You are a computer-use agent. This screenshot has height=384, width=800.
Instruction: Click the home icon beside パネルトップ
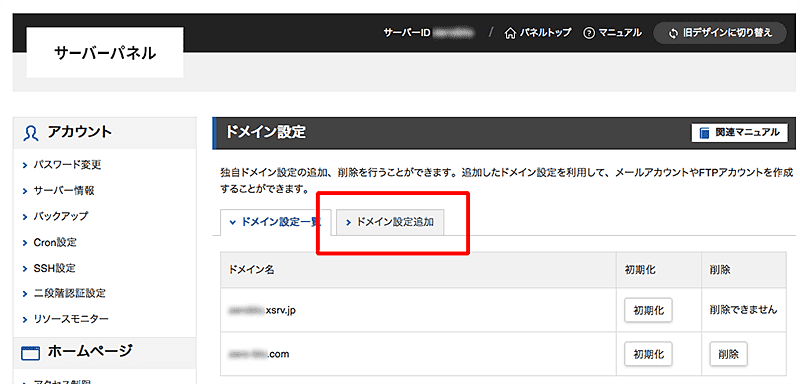coord(509,34)
